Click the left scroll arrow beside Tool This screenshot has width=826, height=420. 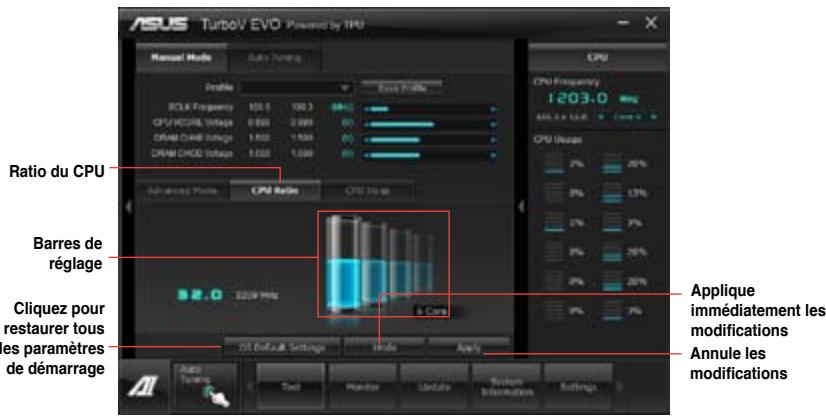click(x=250, y=387)
